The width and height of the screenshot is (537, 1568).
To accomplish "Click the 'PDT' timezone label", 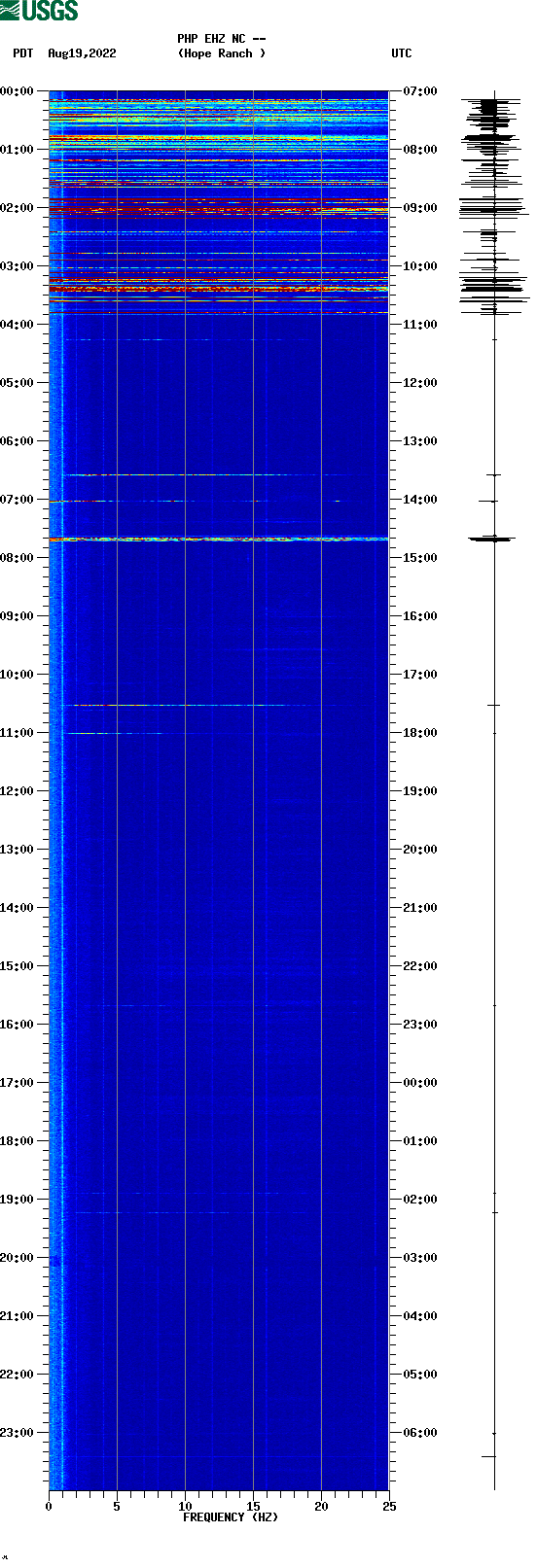I will coord(22,53).
